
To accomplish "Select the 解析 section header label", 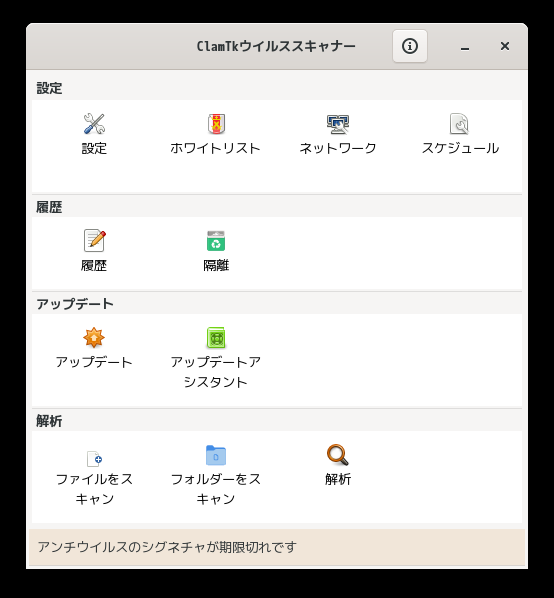I will click(x=49, y=421).
